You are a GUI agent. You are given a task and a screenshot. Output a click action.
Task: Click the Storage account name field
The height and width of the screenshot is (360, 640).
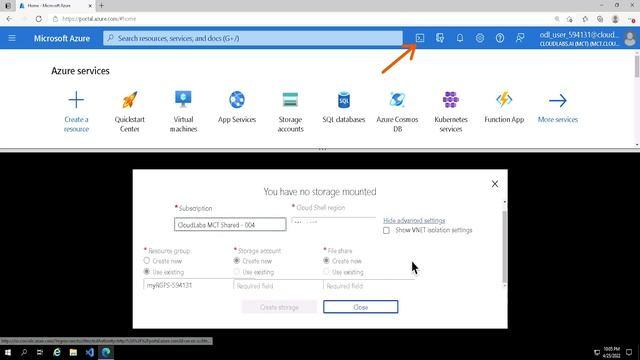[278, 286]
